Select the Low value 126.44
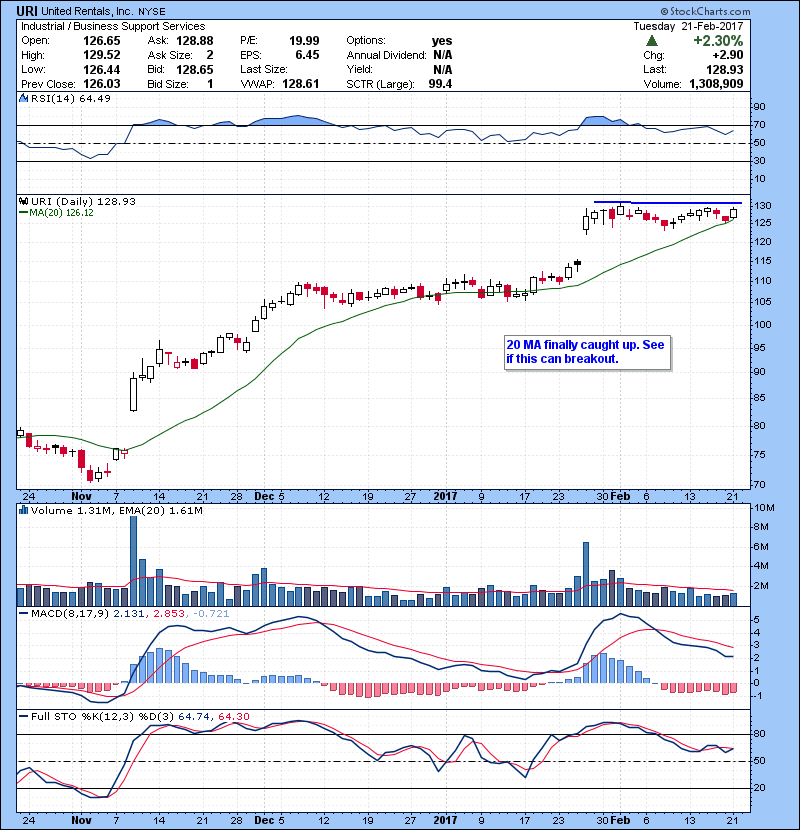The height and width of the screenshot is (830, 800). tap(102, 69)
